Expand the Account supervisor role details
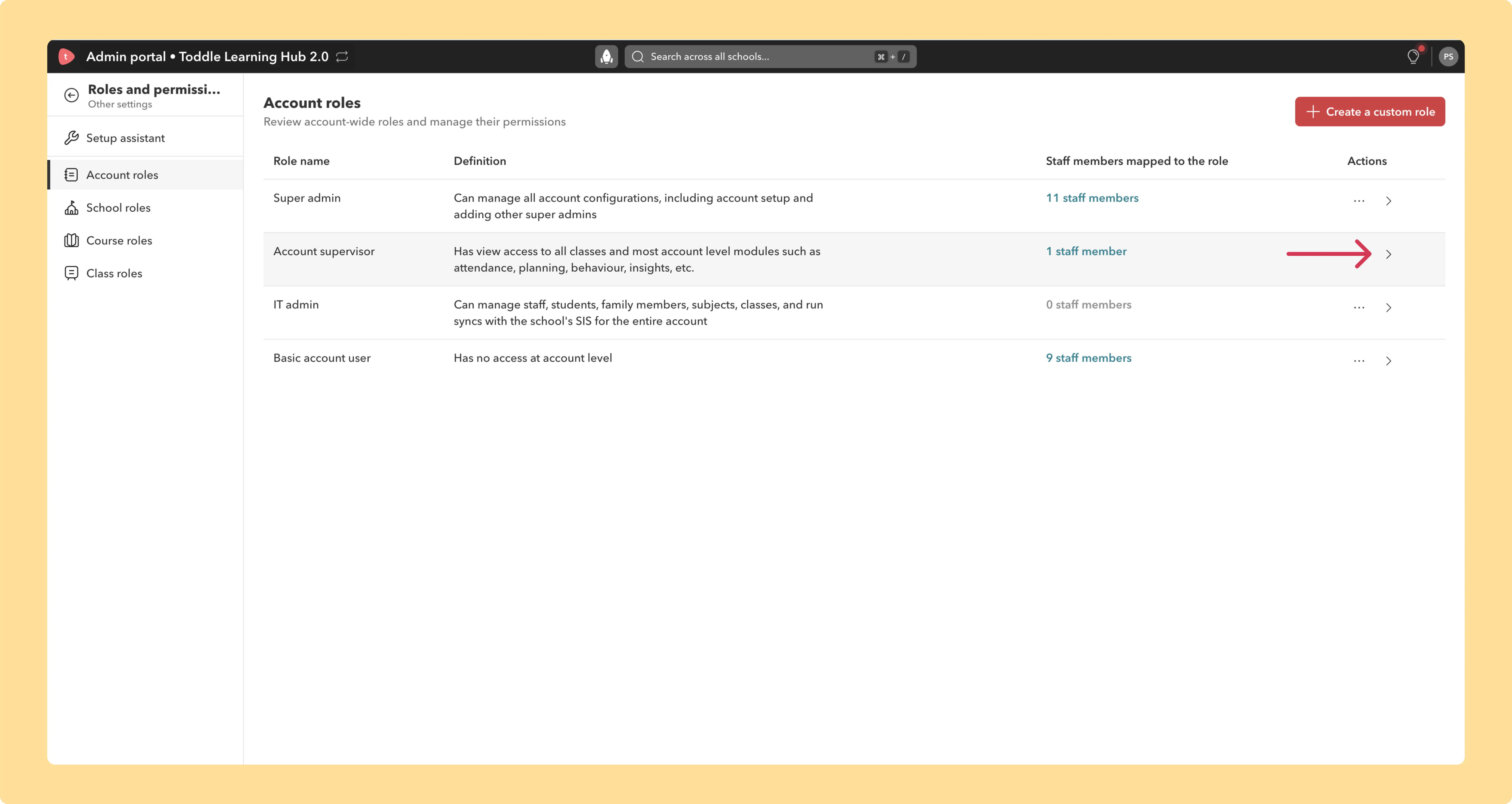The height and width of the screenshot is (804, 1512). pyautogui.click(x=1388, y=254)
